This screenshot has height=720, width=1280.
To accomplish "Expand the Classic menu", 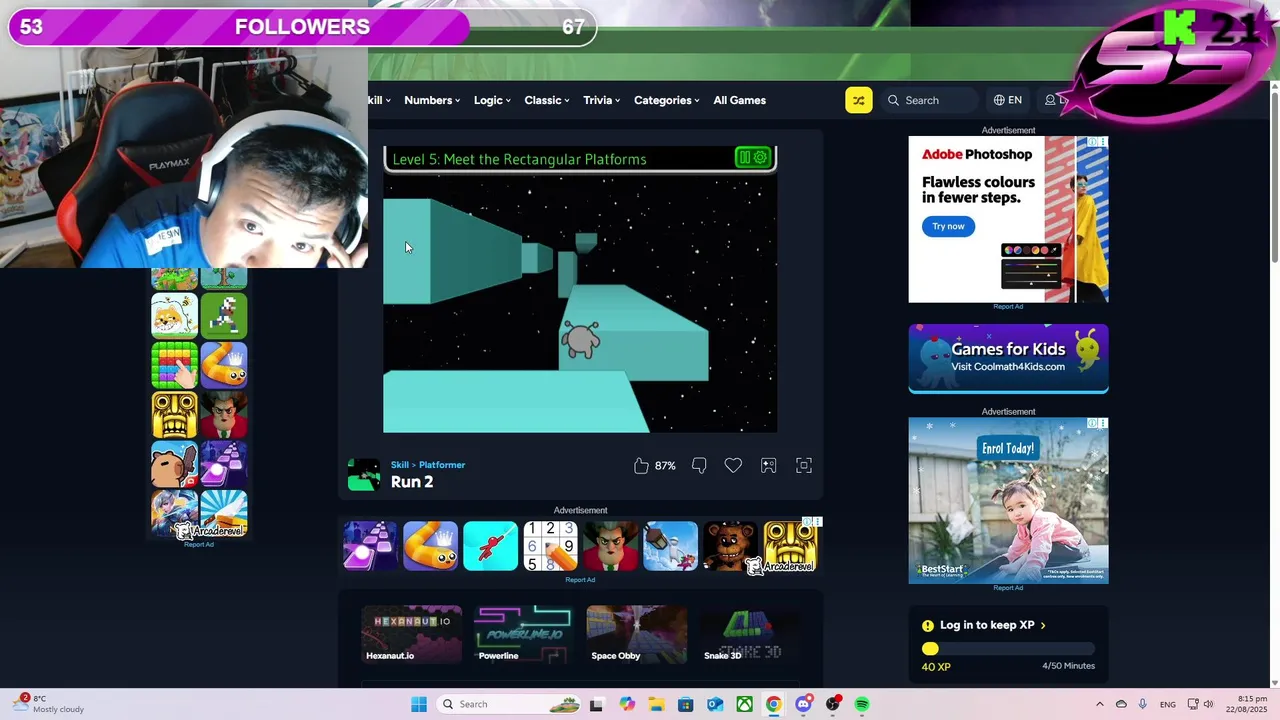I will [547, 100].
